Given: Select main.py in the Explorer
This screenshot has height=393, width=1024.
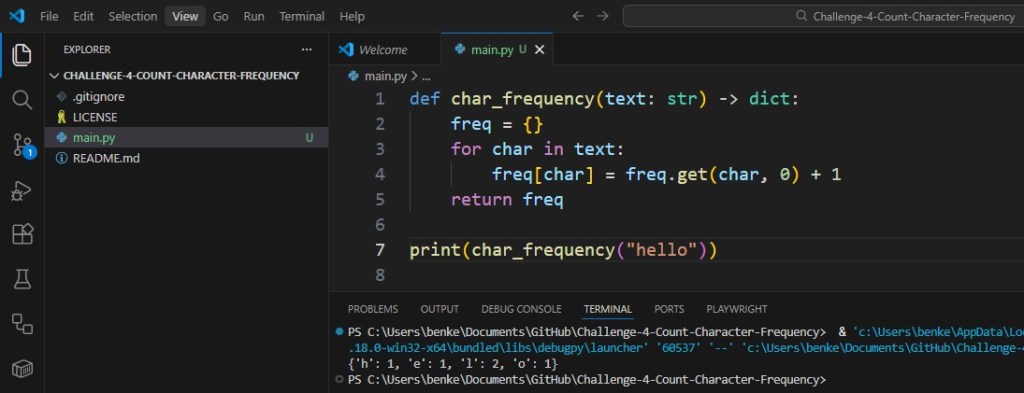Looking at the screenshot, I should click(x=186, y=138).
